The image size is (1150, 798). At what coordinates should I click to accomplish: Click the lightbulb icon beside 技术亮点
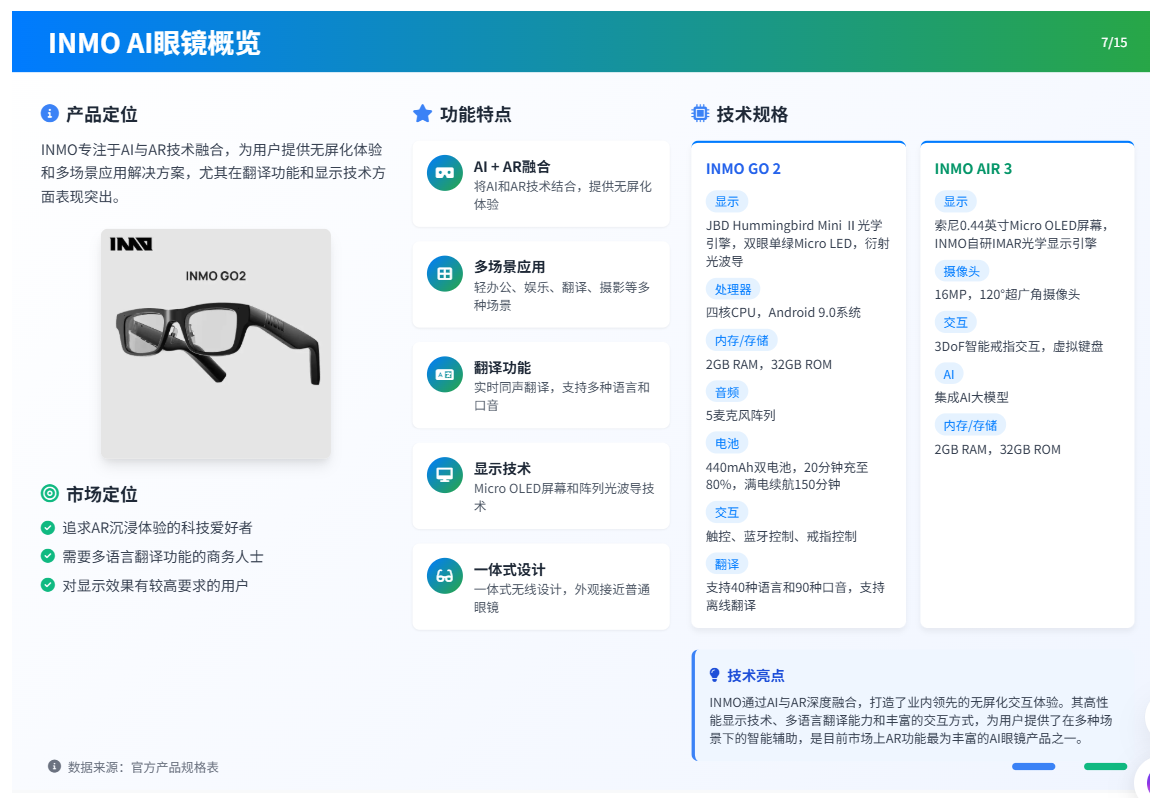pos(714,675)
